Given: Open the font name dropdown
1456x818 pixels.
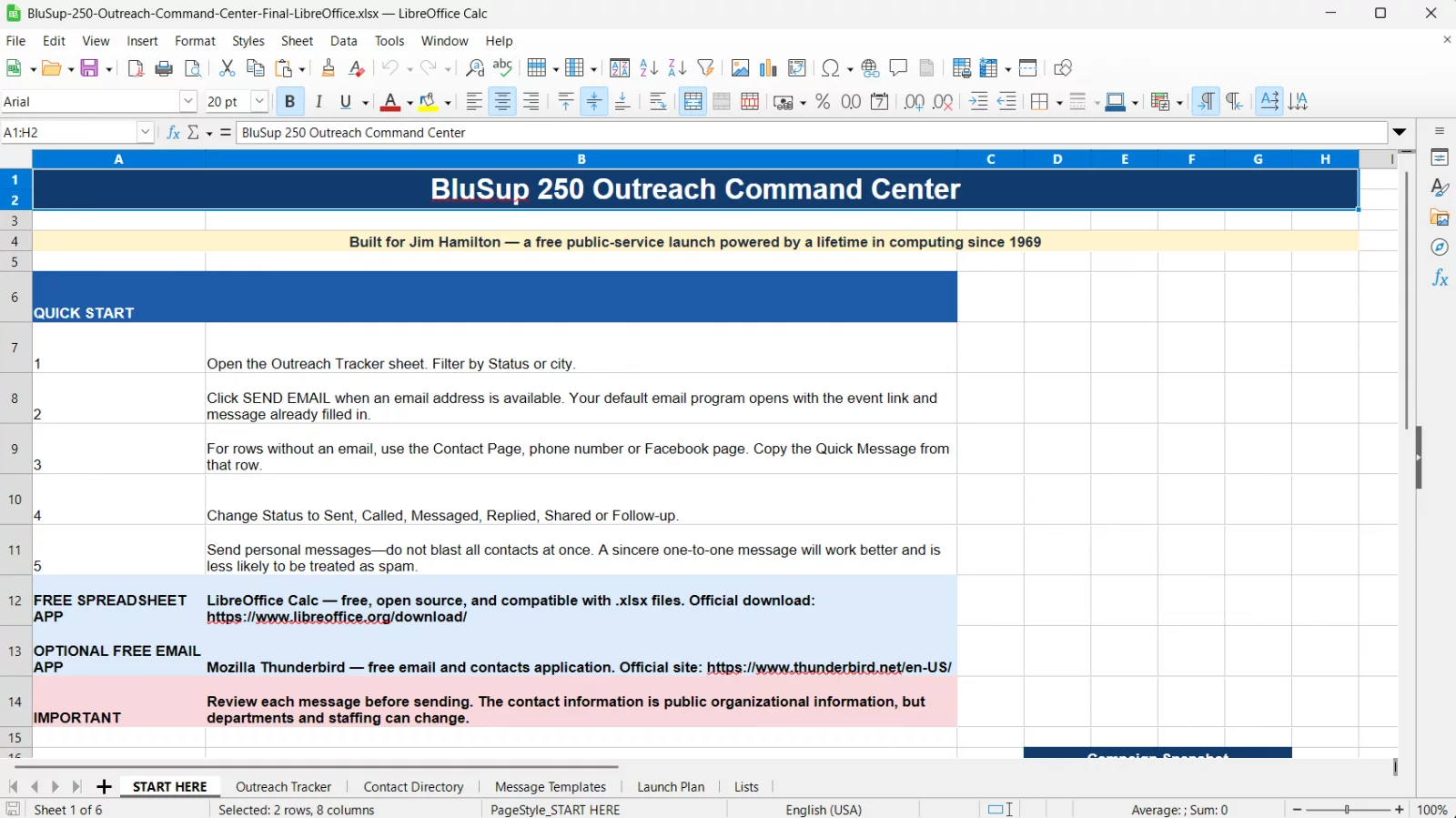Looking at the screenshot, I should tap(188, 102).
